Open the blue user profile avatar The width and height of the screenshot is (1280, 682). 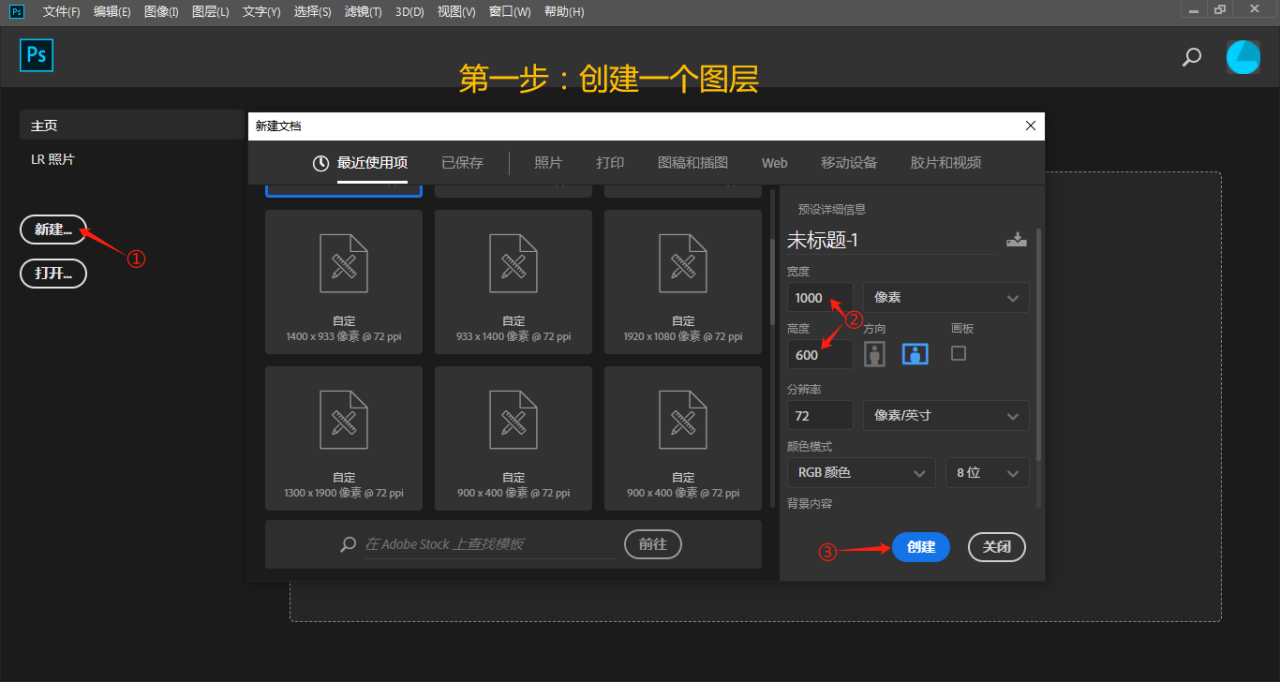1243,57
